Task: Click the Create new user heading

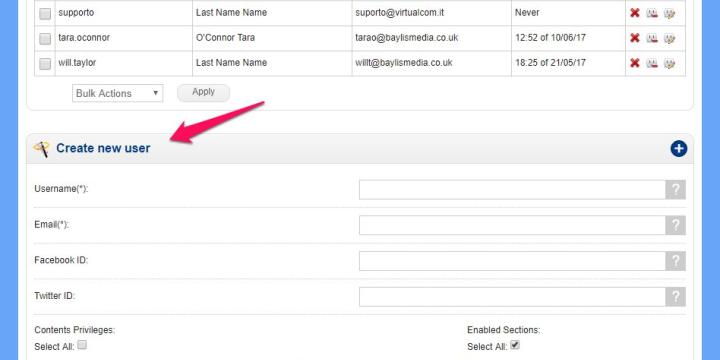Action: pos(103,148)
